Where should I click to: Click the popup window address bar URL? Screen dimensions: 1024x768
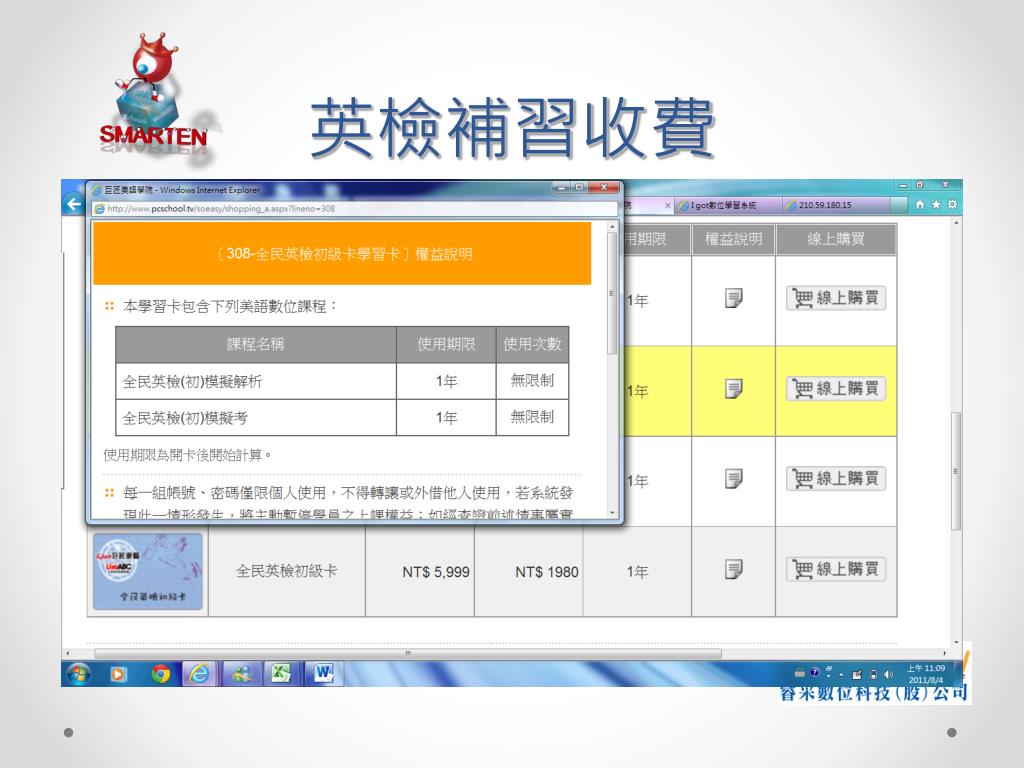[x=222, y=208]
